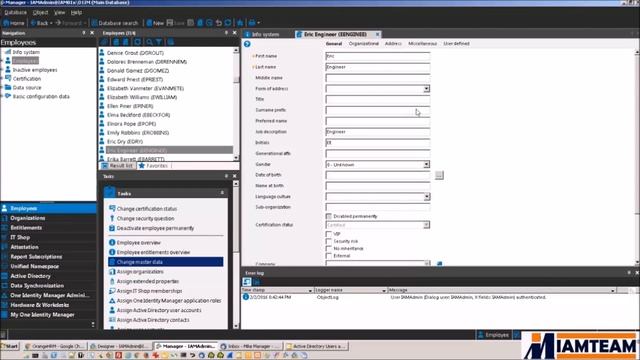The image size is (640, 360).
Task: Open Employee entitlements overview task
Action: tap(153, 252)
